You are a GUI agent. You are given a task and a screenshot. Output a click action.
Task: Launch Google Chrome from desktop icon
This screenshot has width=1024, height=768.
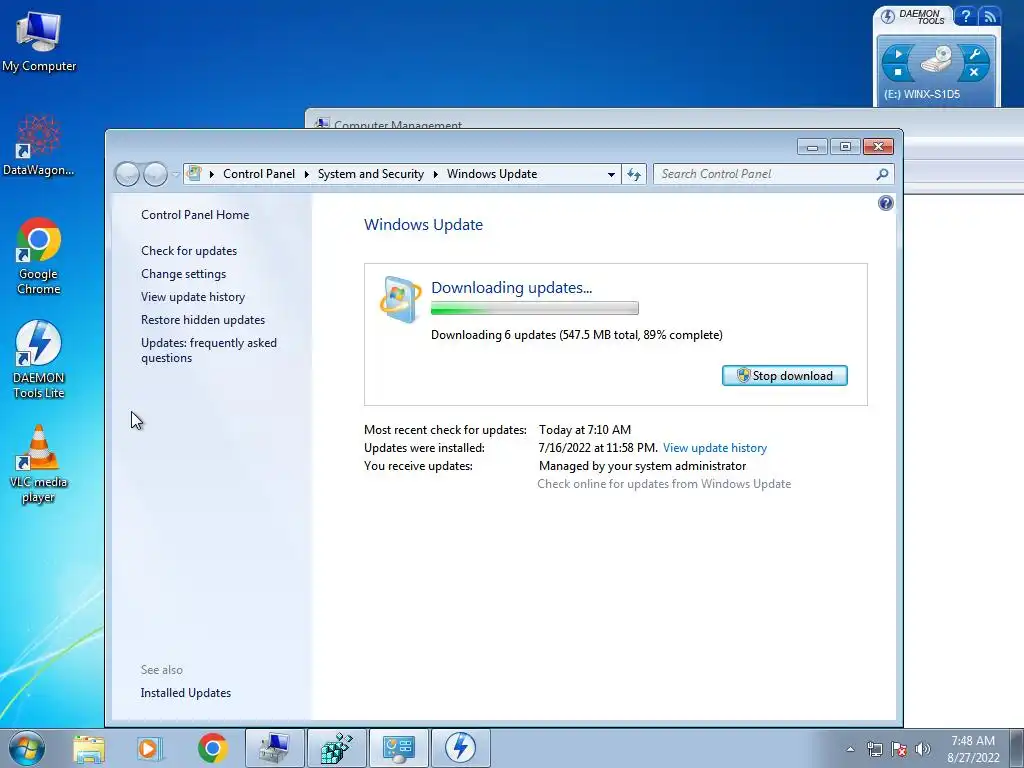39,256
